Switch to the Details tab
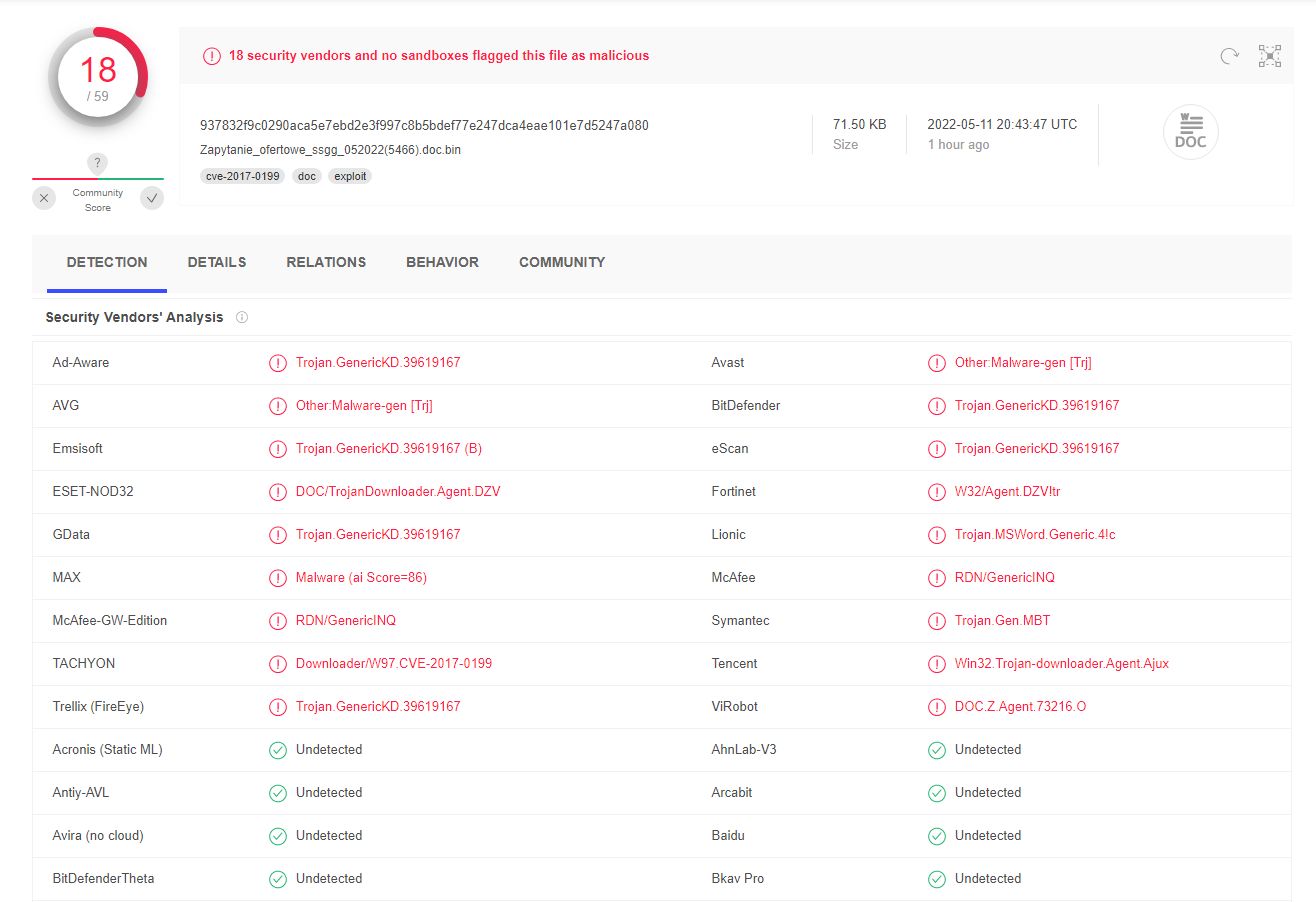1316x902 pixels. 217,262
